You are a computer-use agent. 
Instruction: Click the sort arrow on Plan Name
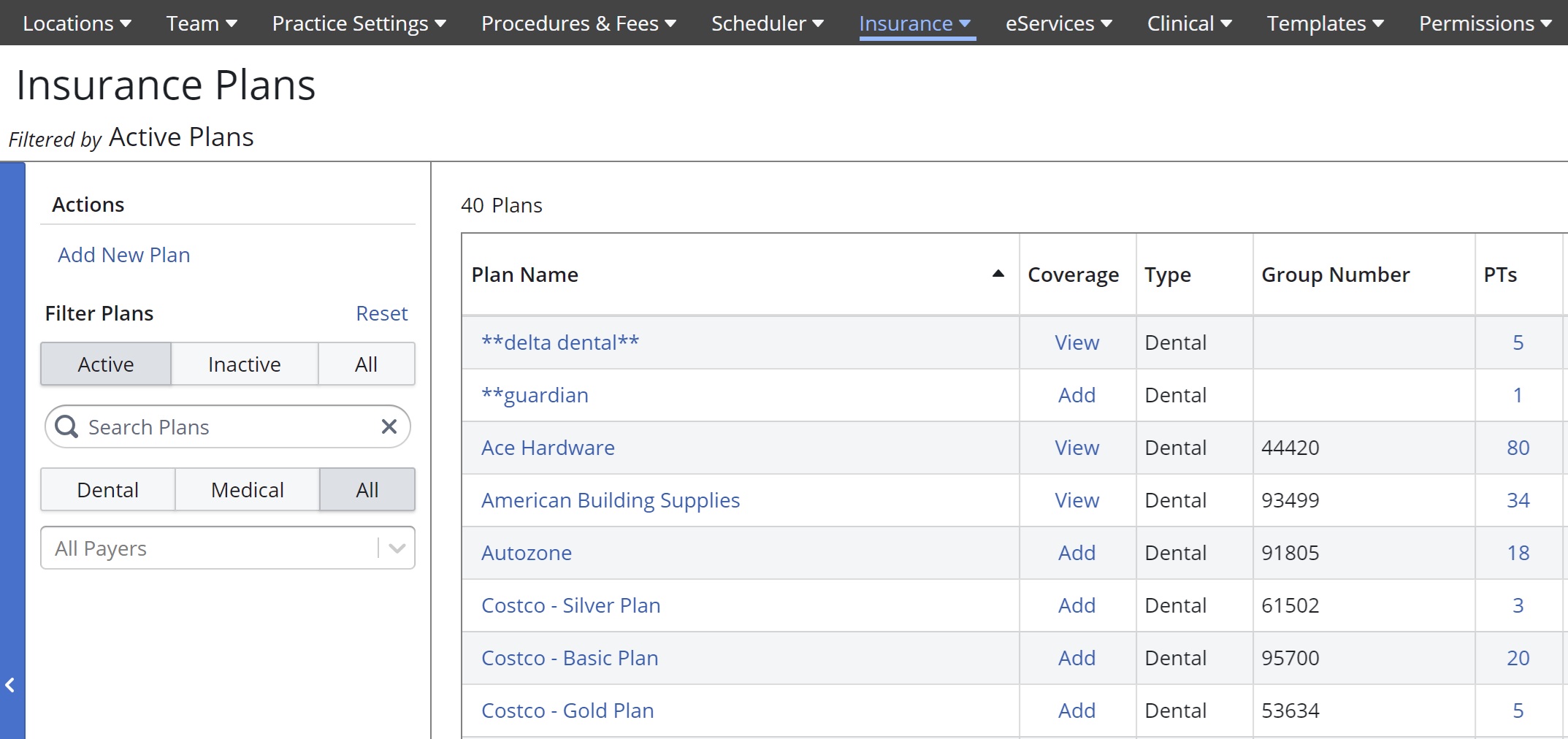pos(996,275)
